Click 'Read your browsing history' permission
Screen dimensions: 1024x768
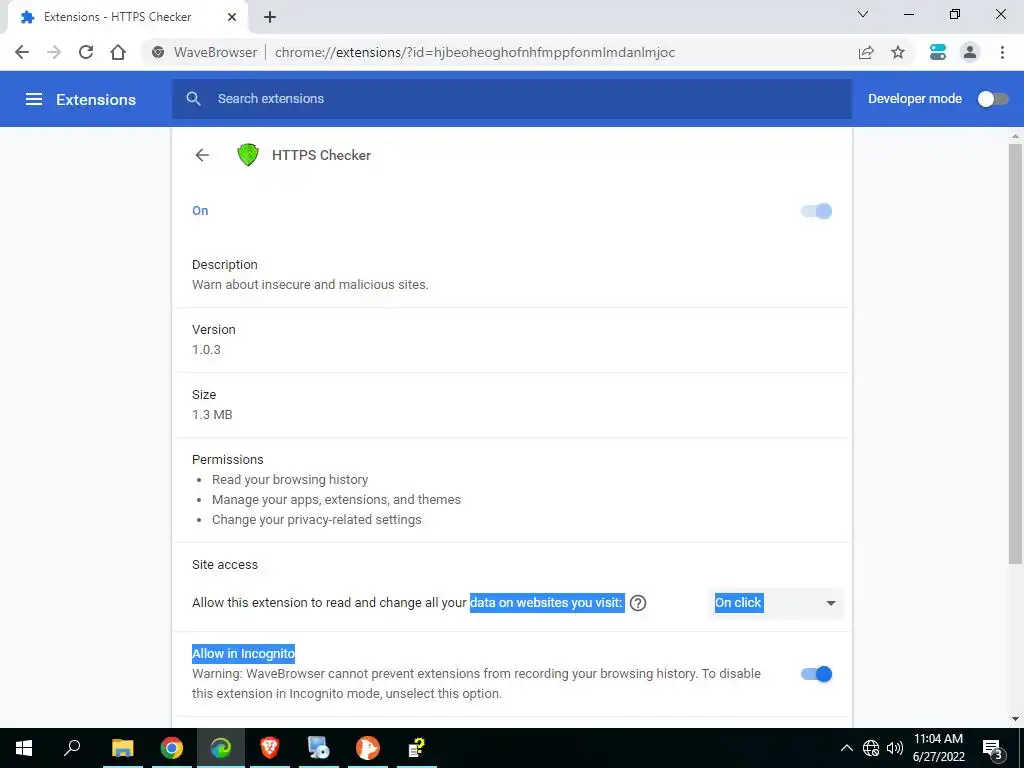pyautogui.click(x=290, y=479)
